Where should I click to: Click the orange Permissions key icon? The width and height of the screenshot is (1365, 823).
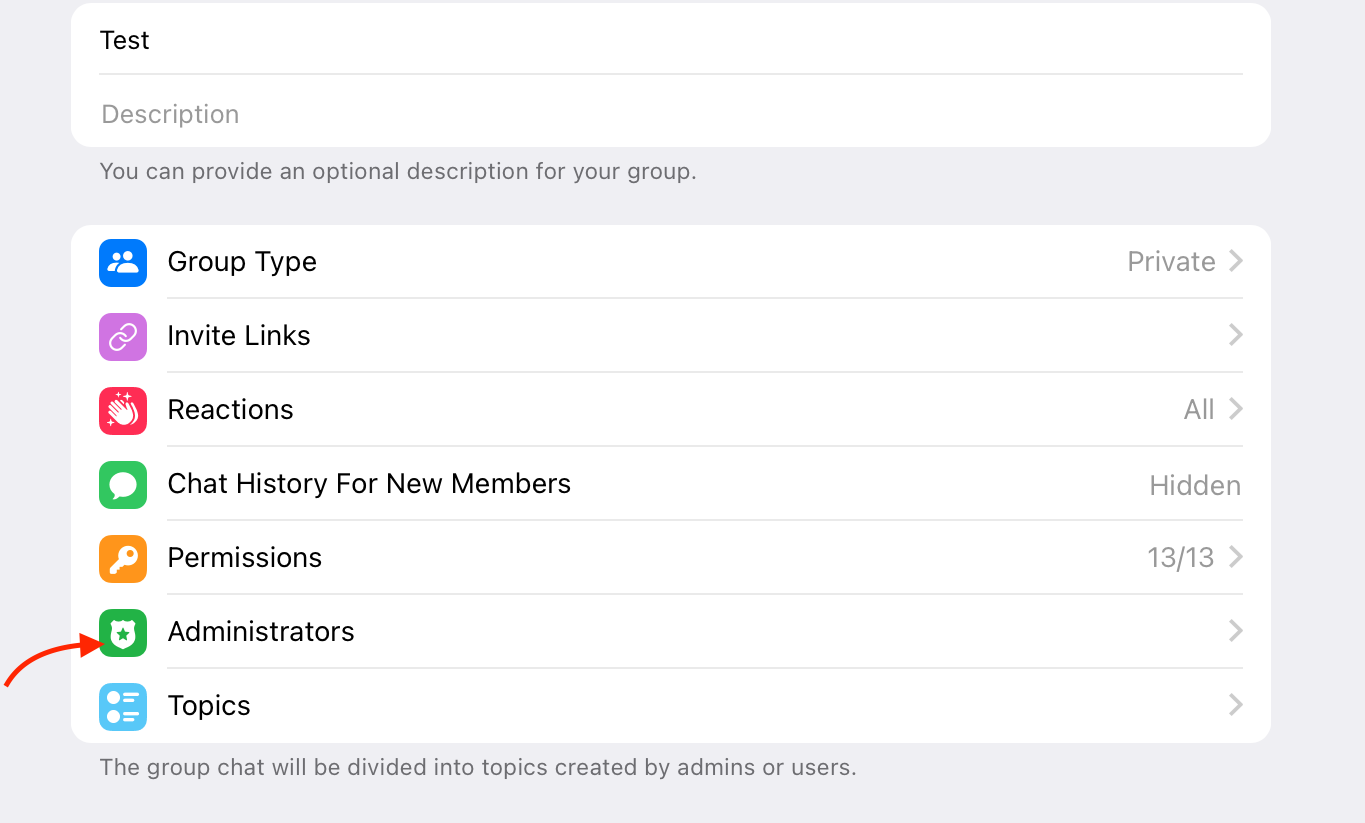(x=123, y=558)
